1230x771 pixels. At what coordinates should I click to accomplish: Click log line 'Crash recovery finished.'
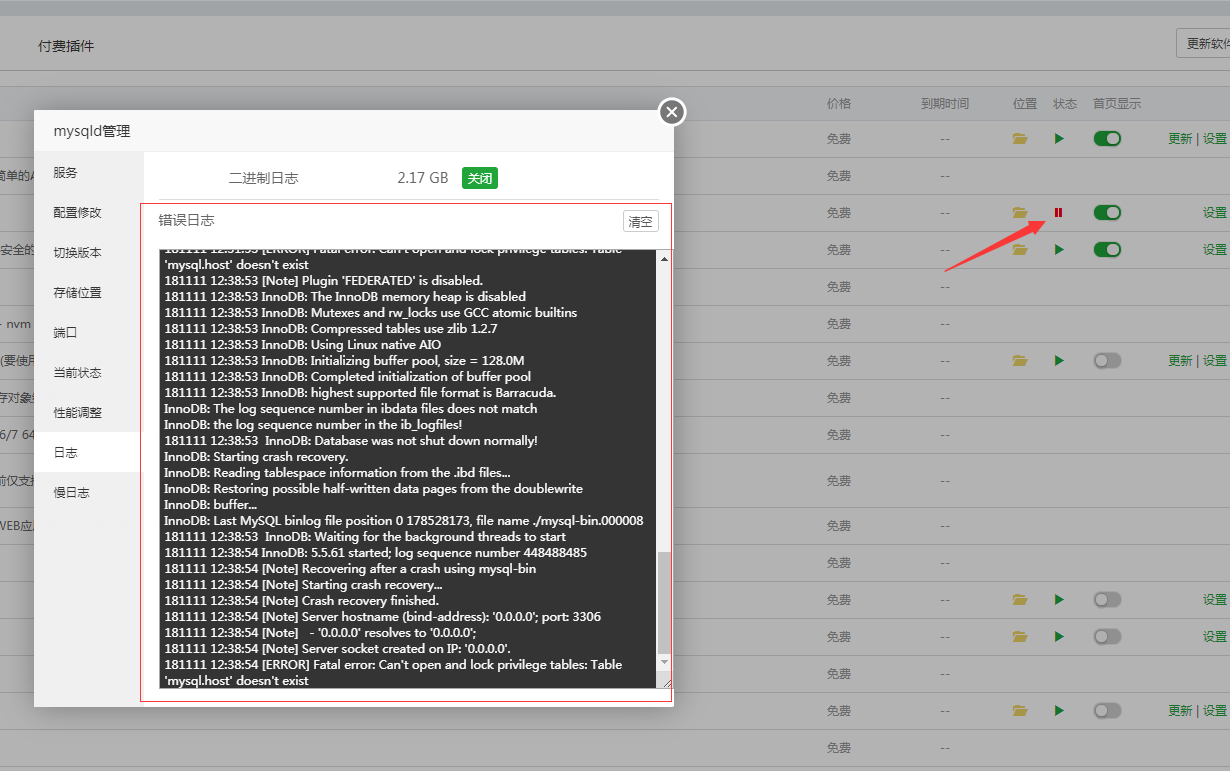302,601
